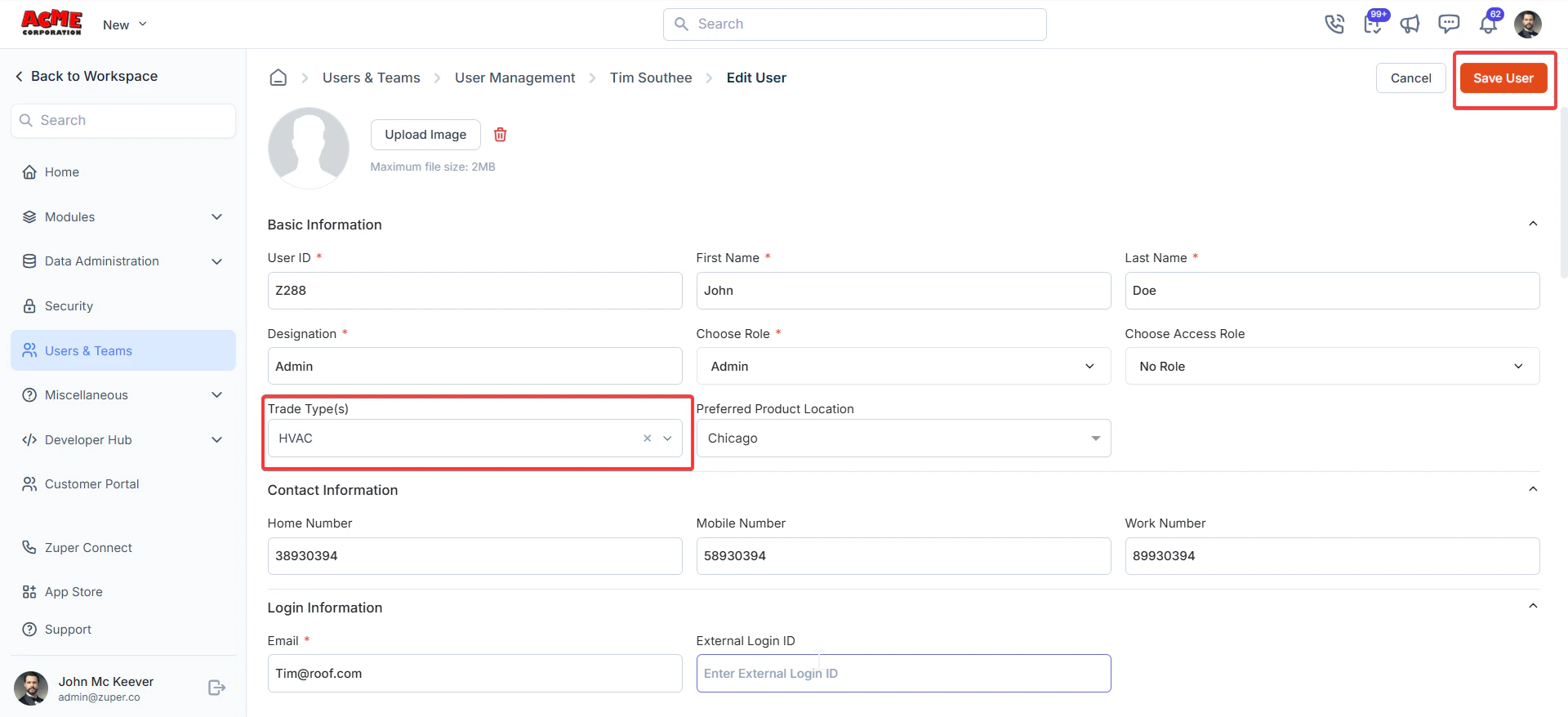
Task: Click the Email field
Action: [474, 674]
